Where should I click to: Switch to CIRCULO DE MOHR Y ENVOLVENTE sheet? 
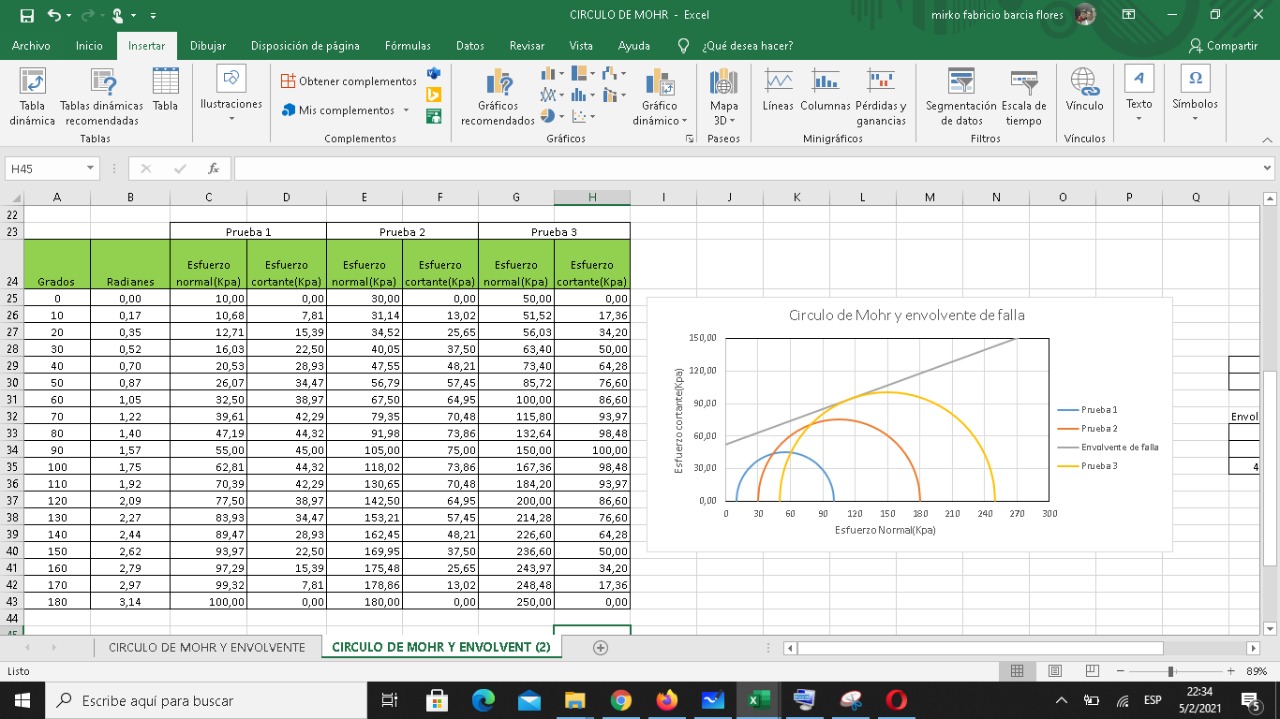tap(207, 647)
